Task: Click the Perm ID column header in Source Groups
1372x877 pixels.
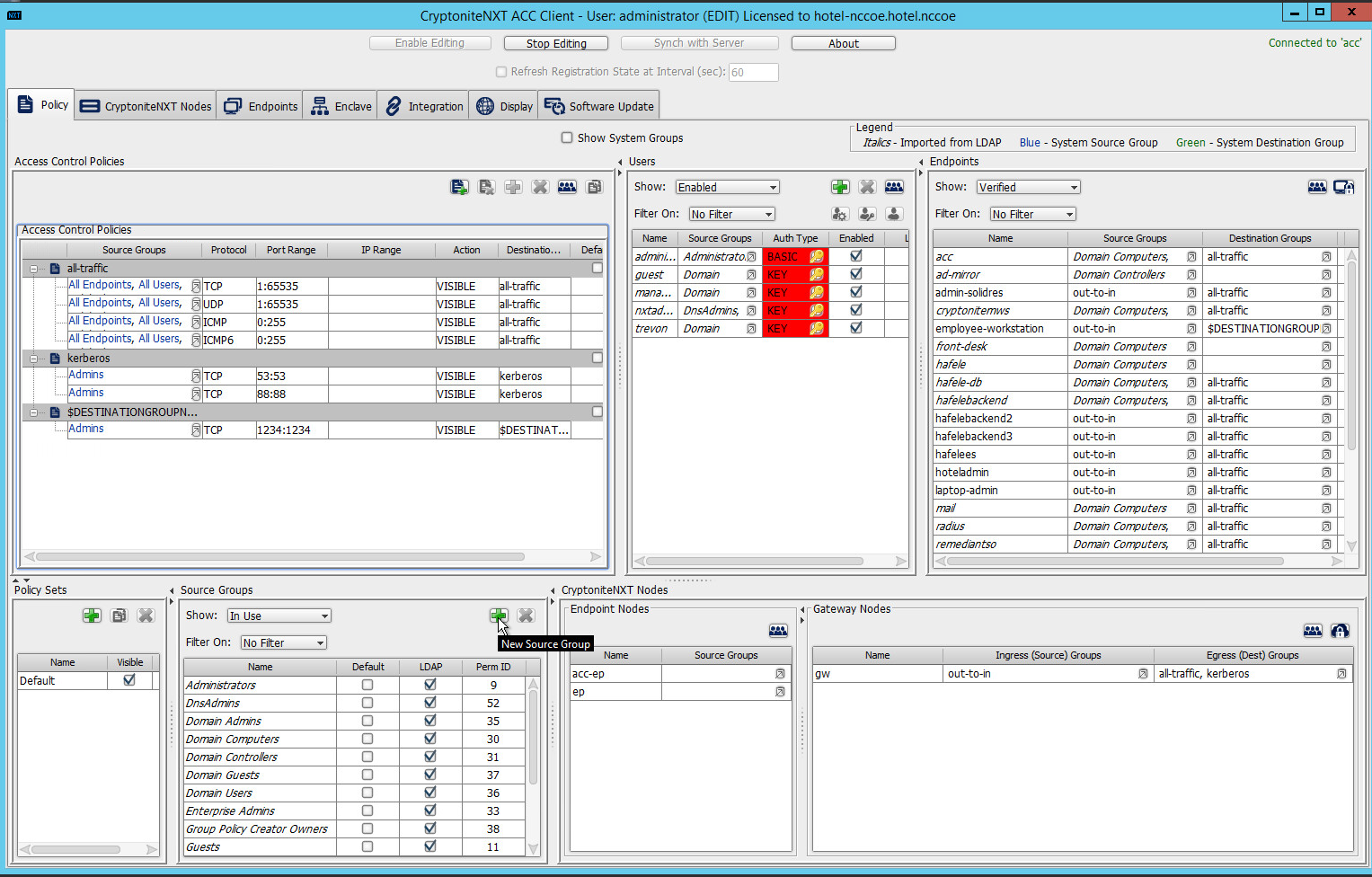Action: tap(493, 667)
